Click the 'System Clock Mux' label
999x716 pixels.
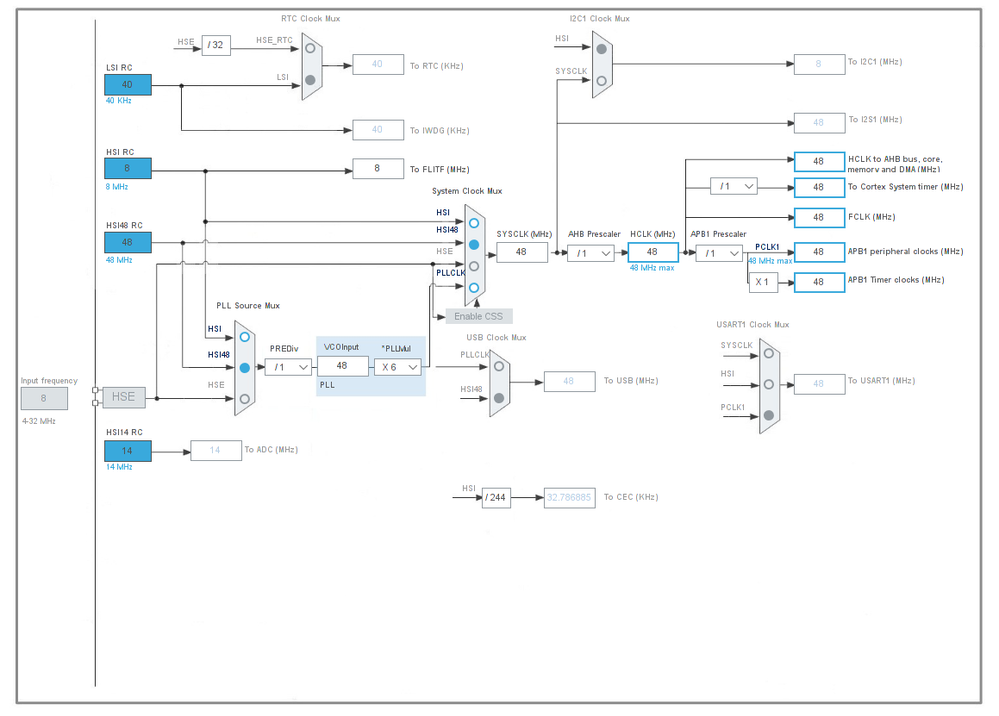click(467, 191)
